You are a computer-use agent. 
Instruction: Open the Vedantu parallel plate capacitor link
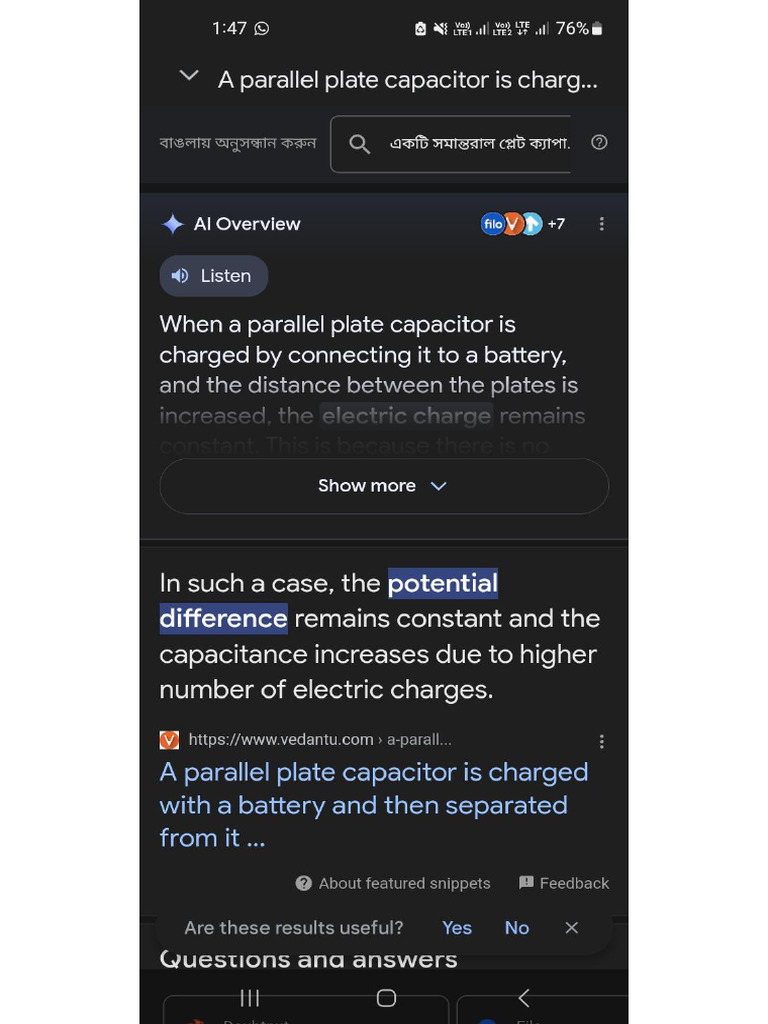373,805
